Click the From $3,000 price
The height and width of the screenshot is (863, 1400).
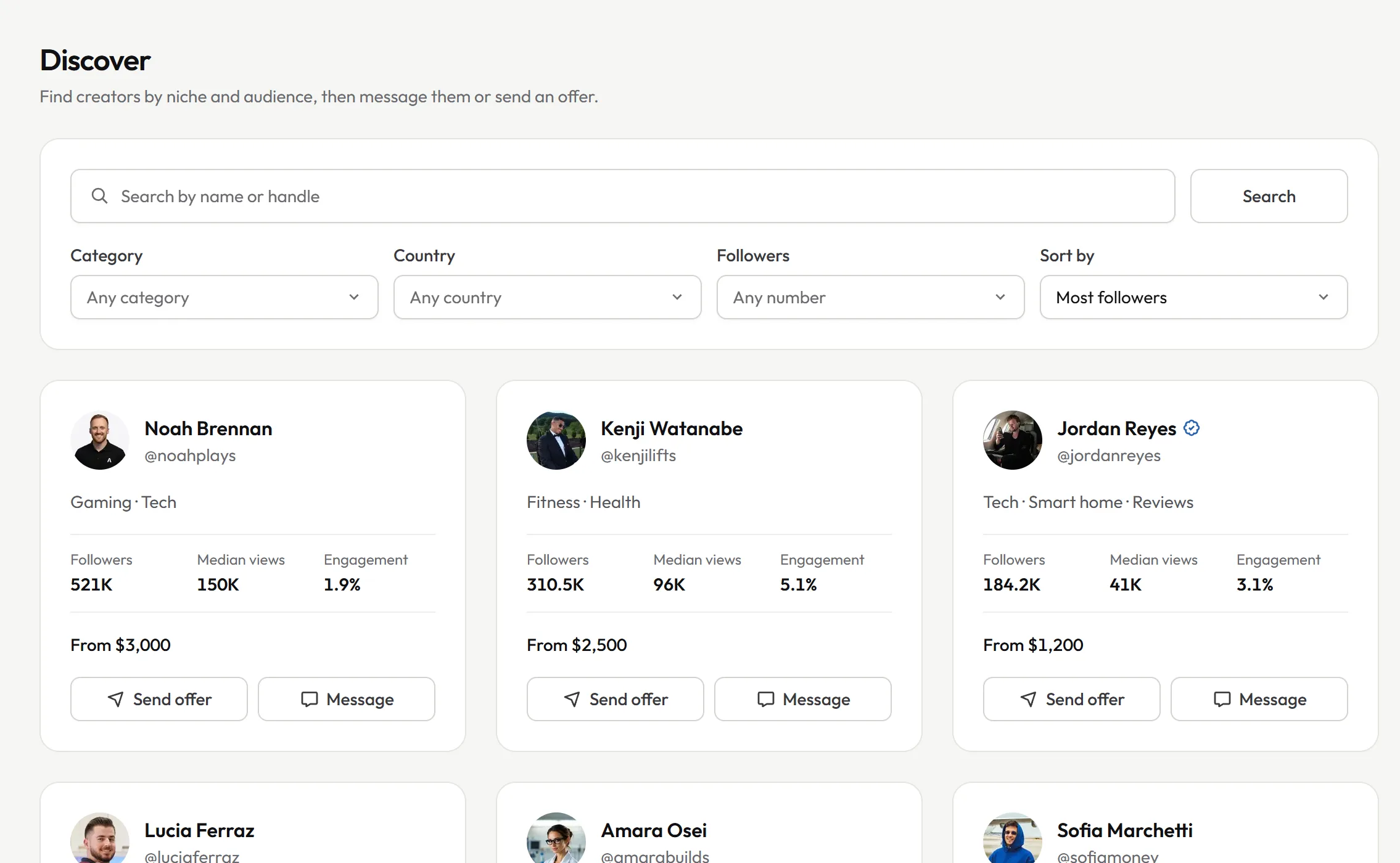click(120, 645)
